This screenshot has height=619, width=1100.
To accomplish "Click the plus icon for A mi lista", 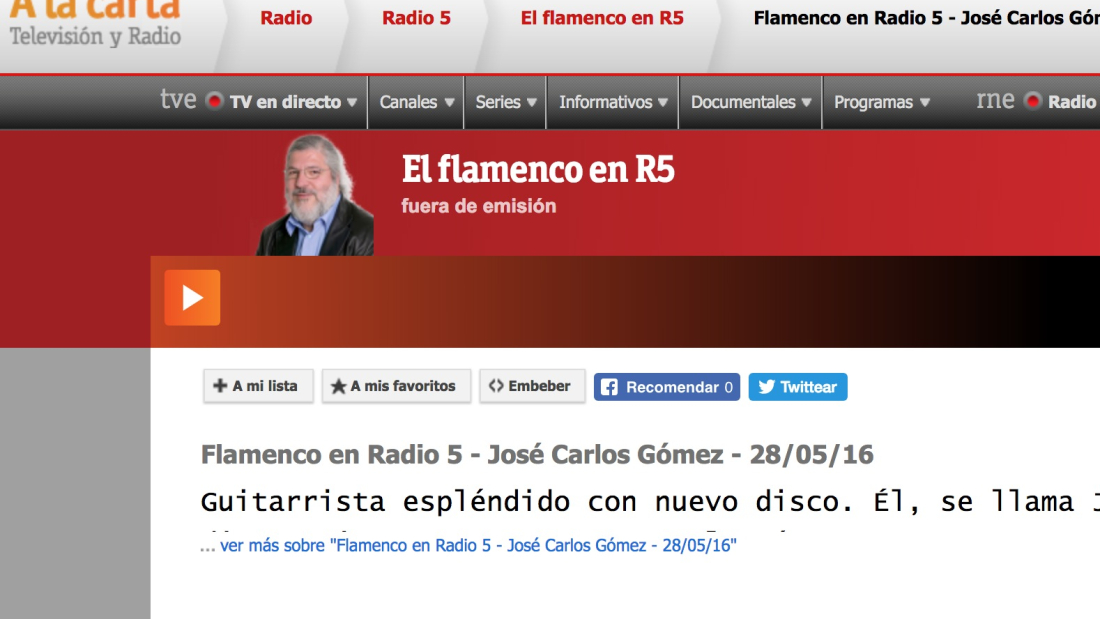I will [220, 386].
